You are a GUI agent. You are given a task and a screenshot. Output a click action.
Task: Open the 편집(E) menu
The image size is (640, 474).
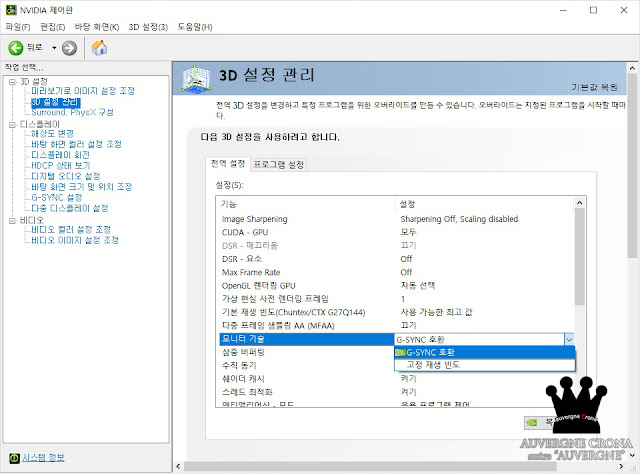click(53, 27)
